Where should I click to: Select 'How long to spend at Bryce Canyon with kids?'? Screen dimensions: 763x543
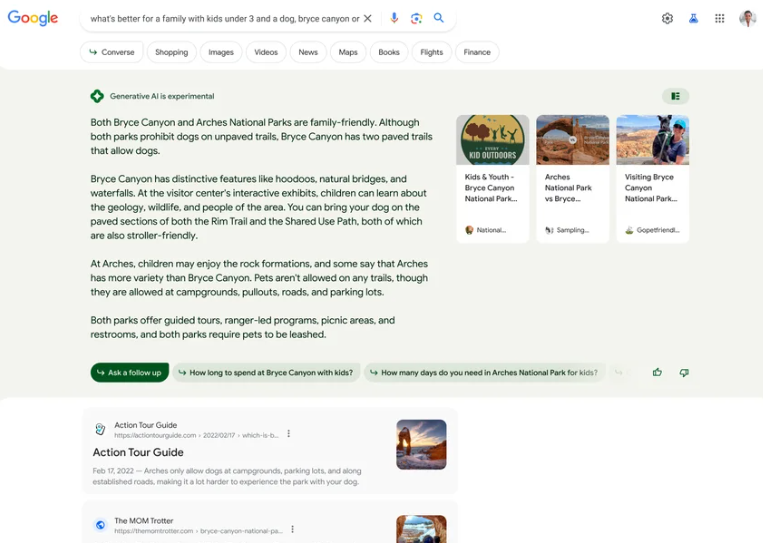(x=266, y=372)
